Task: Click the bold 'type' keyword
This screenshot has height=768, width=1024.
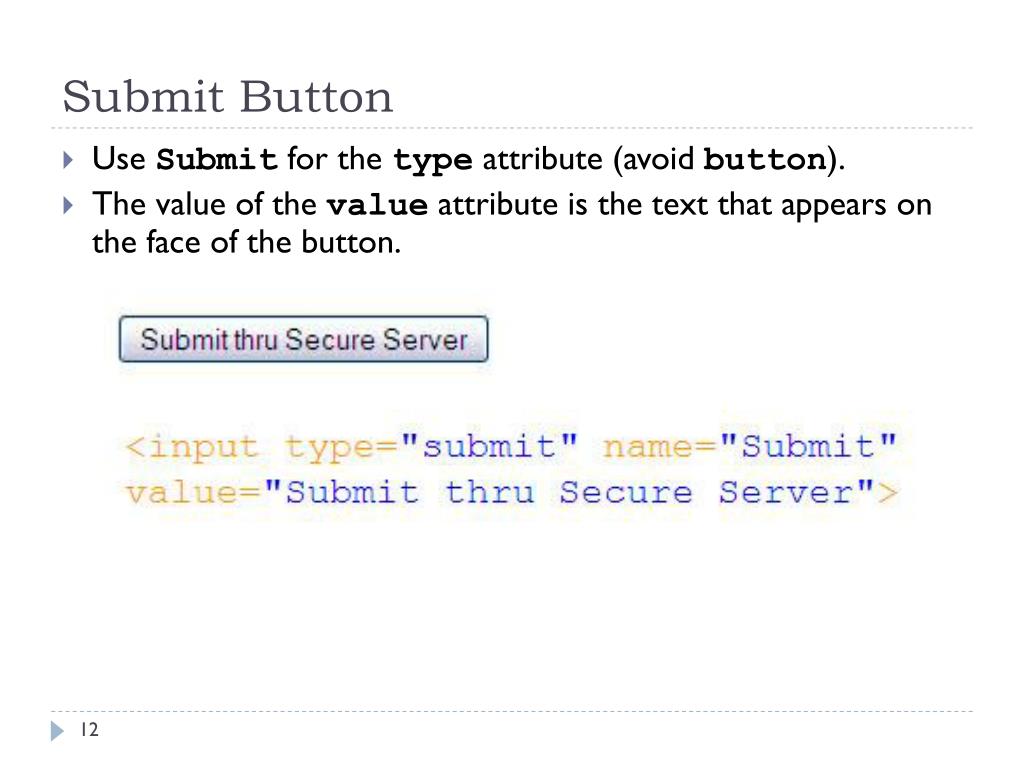Action: (x=432, y=161)
